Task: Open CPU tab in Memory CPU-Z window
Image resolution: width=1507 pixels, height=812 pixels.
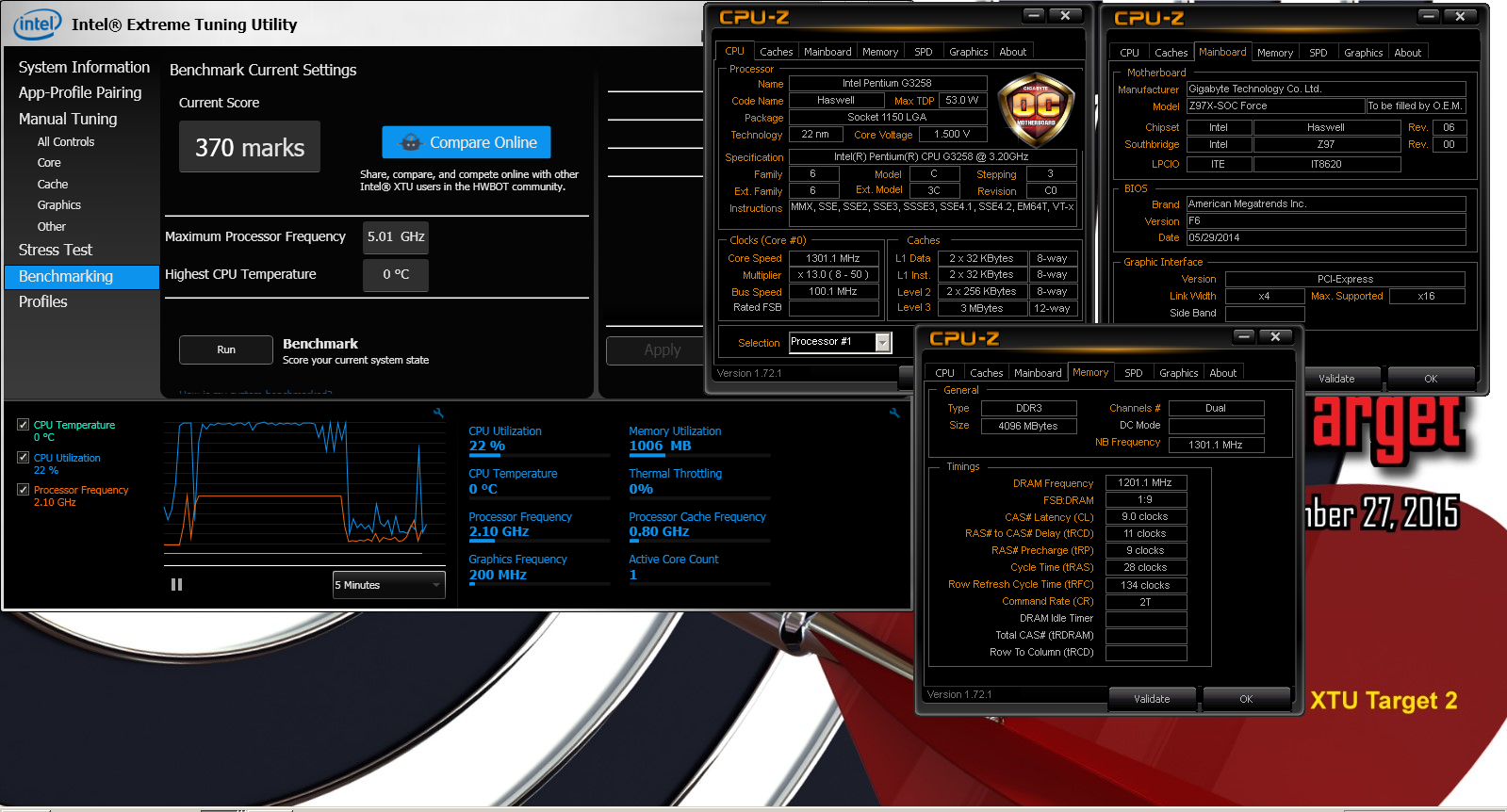Action: (945, 373)
